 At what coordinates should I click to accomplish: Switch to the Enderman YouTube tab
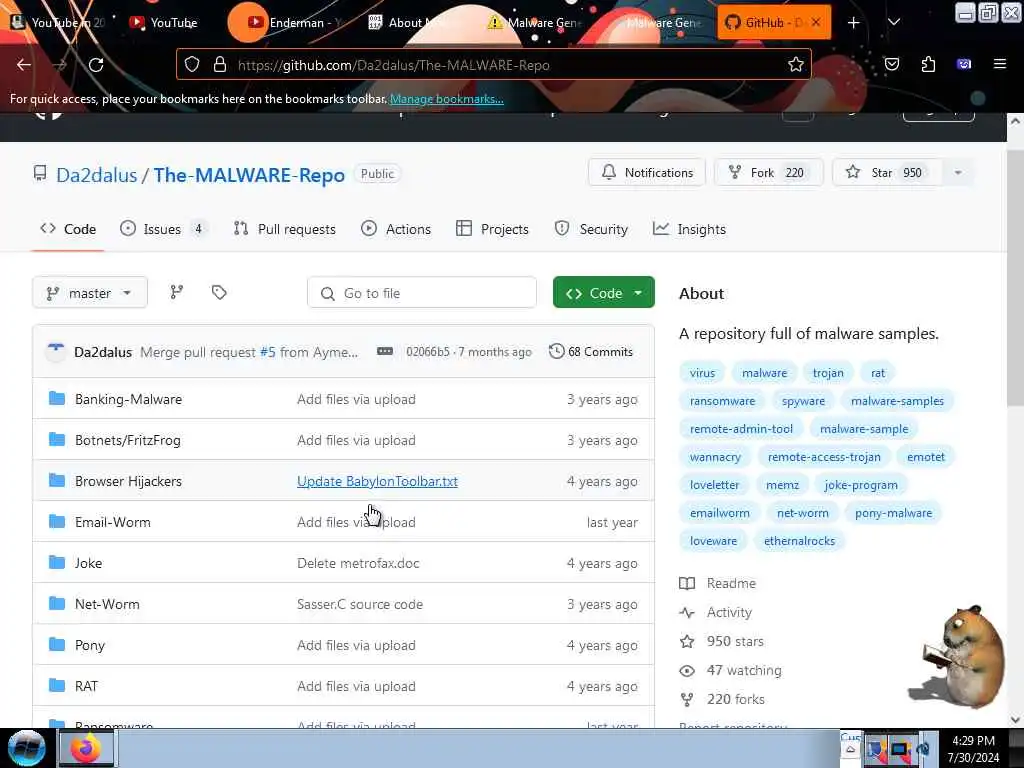[297, 23]
